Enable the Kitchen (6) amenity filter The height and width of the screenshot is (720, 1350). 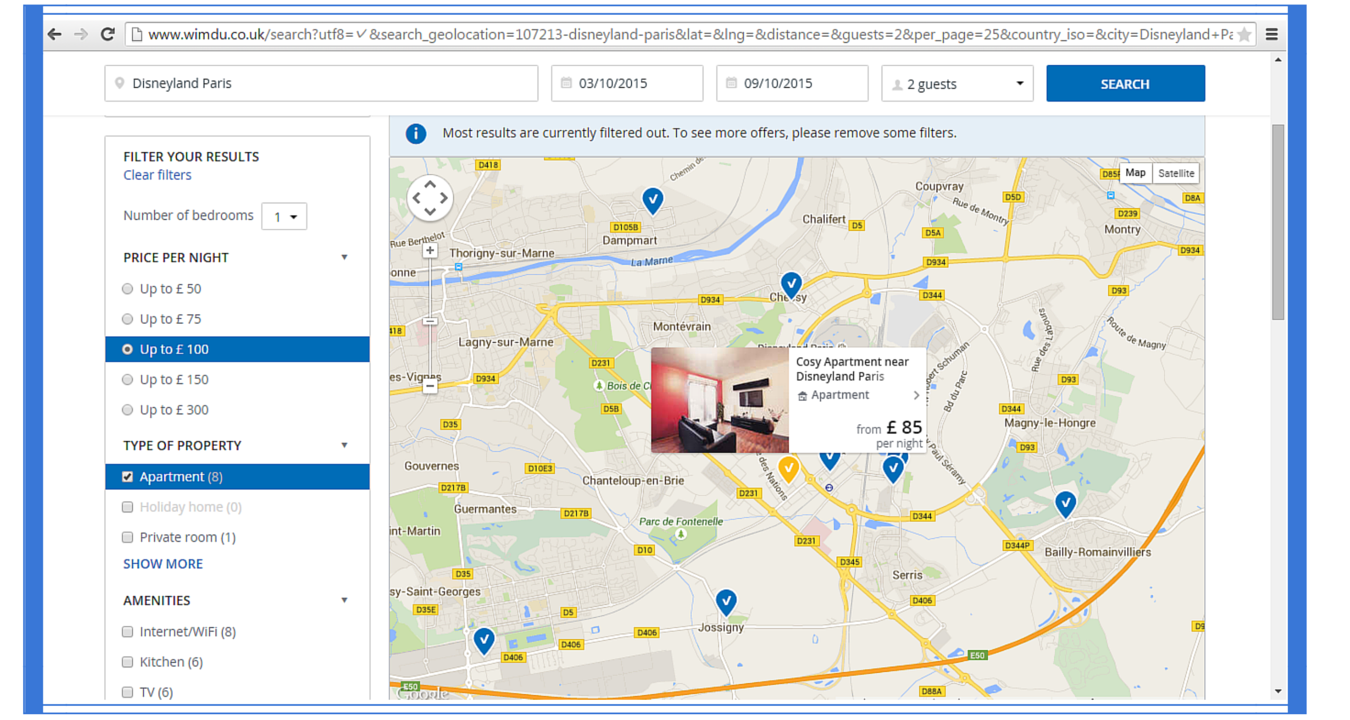pyautogui.click(x=127, y=662)
